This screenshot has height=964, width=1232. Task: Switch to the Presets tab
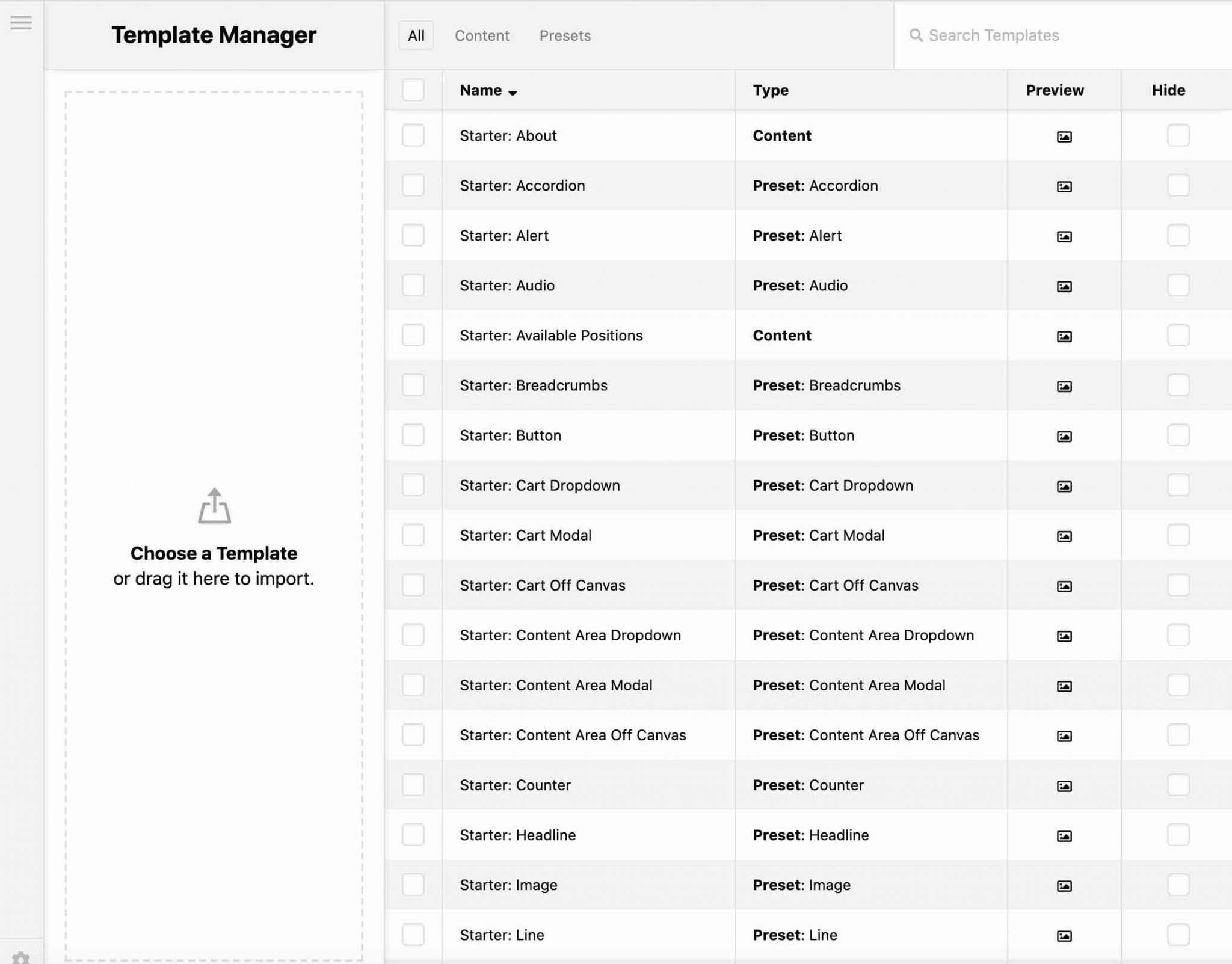coord(564,35)
